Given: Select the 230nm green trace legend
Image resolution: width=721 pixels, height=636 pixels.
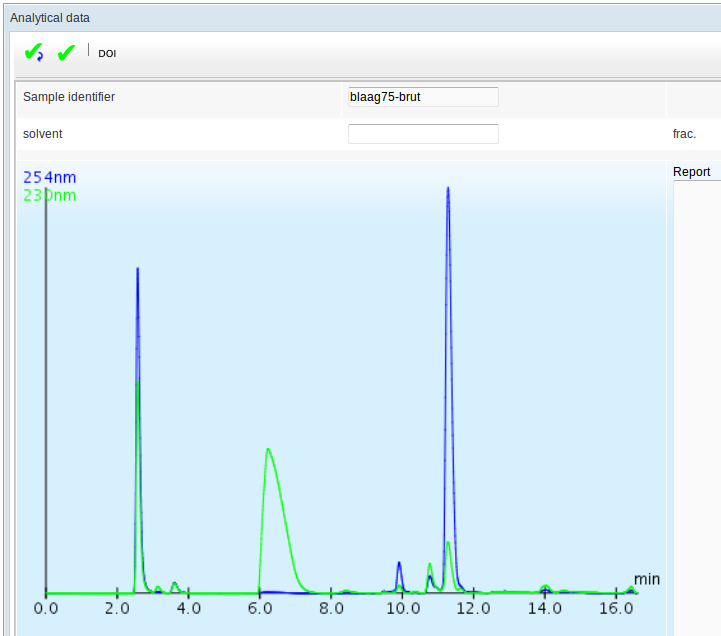Looking at the screenshot, I should [50, 196].
